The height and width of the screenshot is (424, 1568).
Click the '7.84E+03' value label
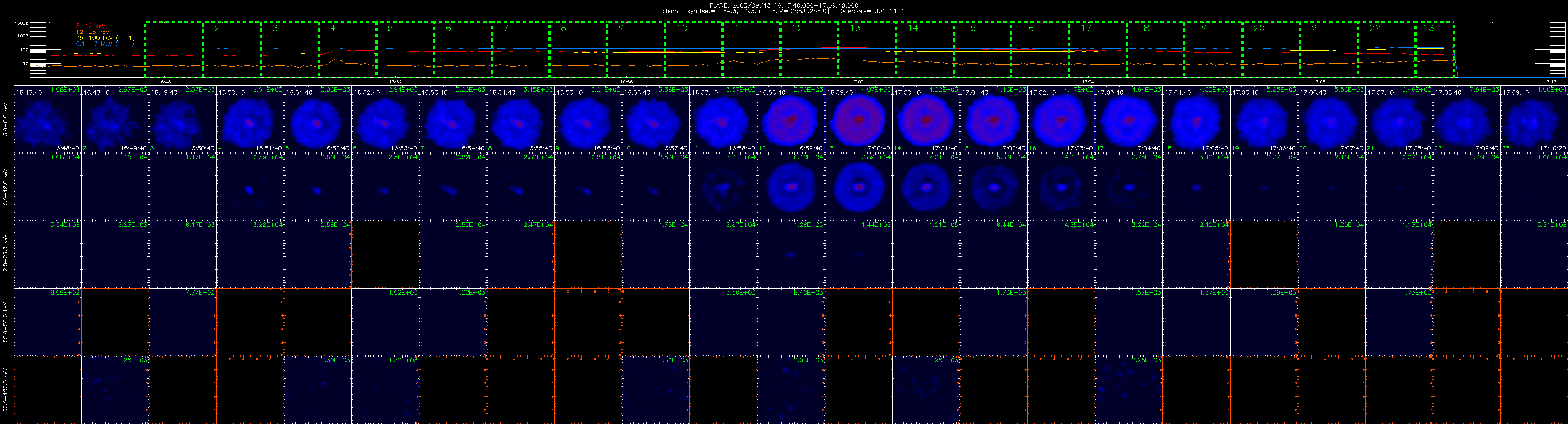pos(1486,90)
